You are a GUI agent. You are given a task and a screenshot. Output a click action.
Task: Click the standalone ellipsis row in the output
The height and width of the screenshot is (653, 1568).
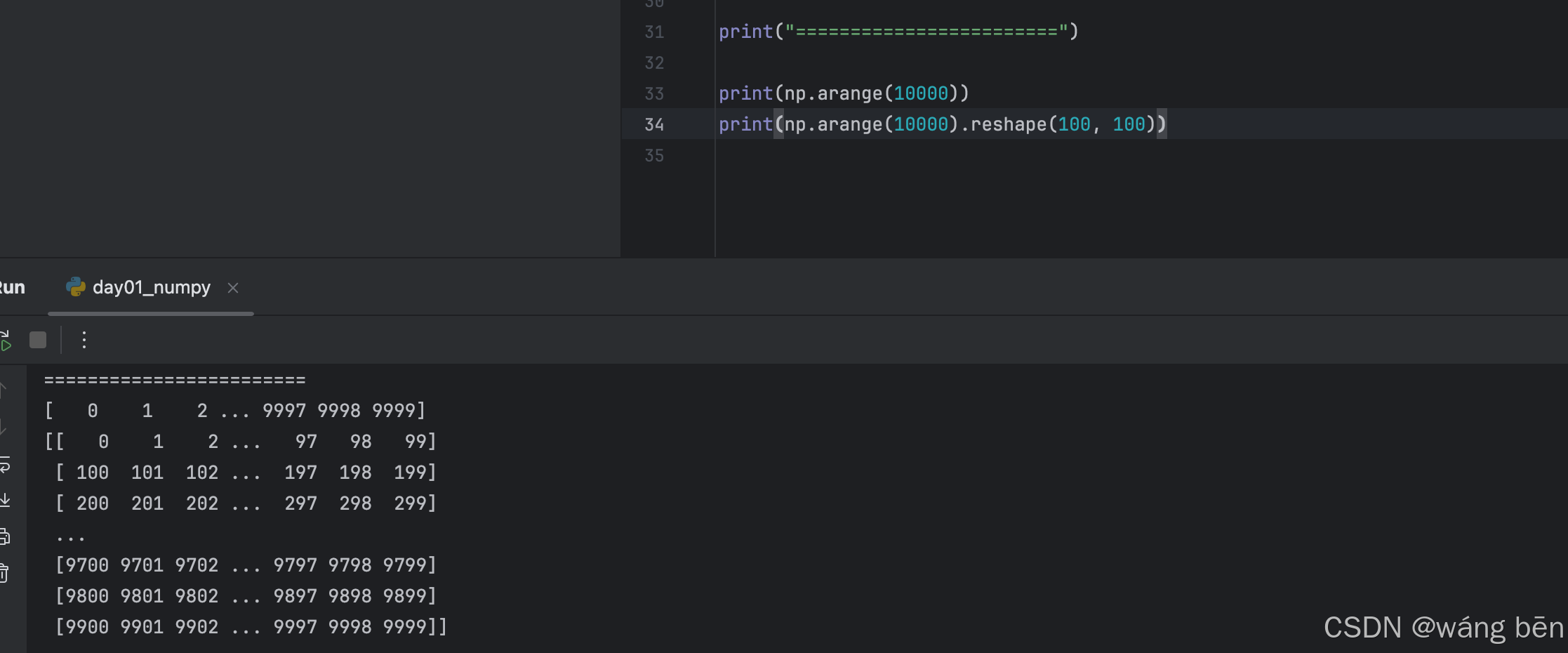click(71, 539)
